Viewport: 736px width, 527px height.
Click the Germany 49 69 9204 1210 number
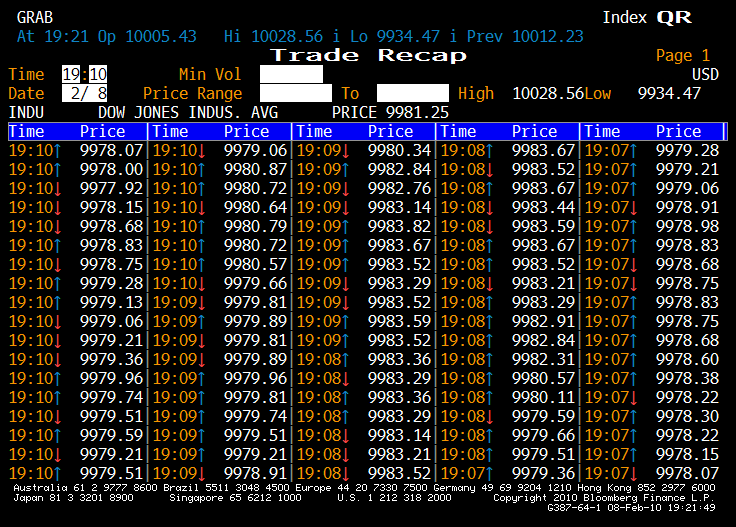502,488
